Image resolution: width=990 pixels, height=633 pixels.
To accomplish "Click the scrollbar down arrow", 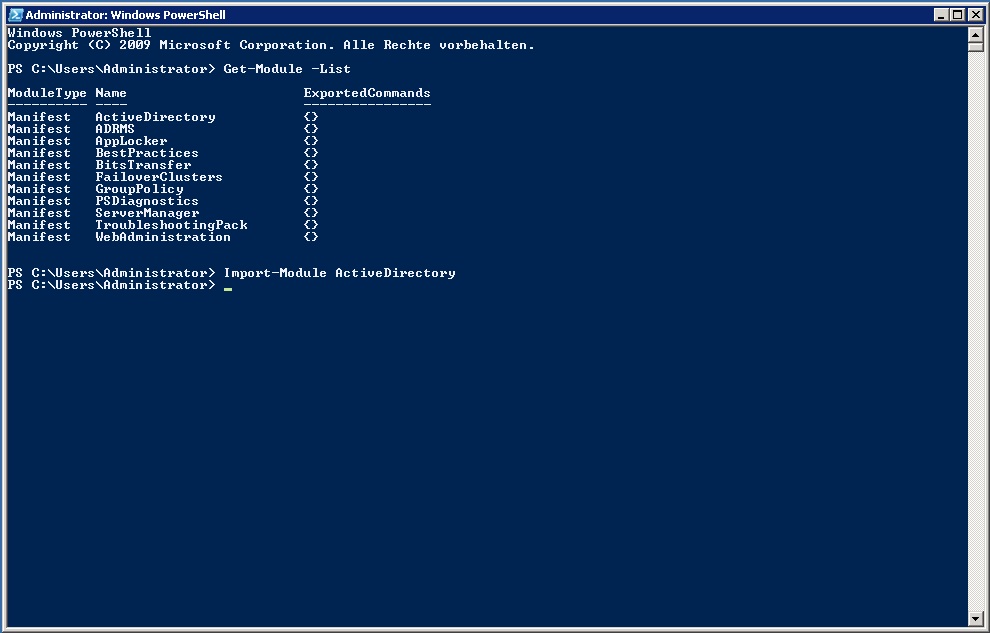I will point(976,618).
